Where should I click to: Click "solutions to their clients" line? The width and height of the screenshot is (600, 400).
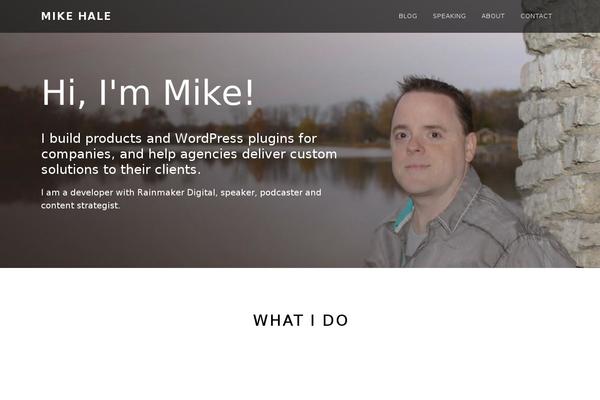(121, 169)
